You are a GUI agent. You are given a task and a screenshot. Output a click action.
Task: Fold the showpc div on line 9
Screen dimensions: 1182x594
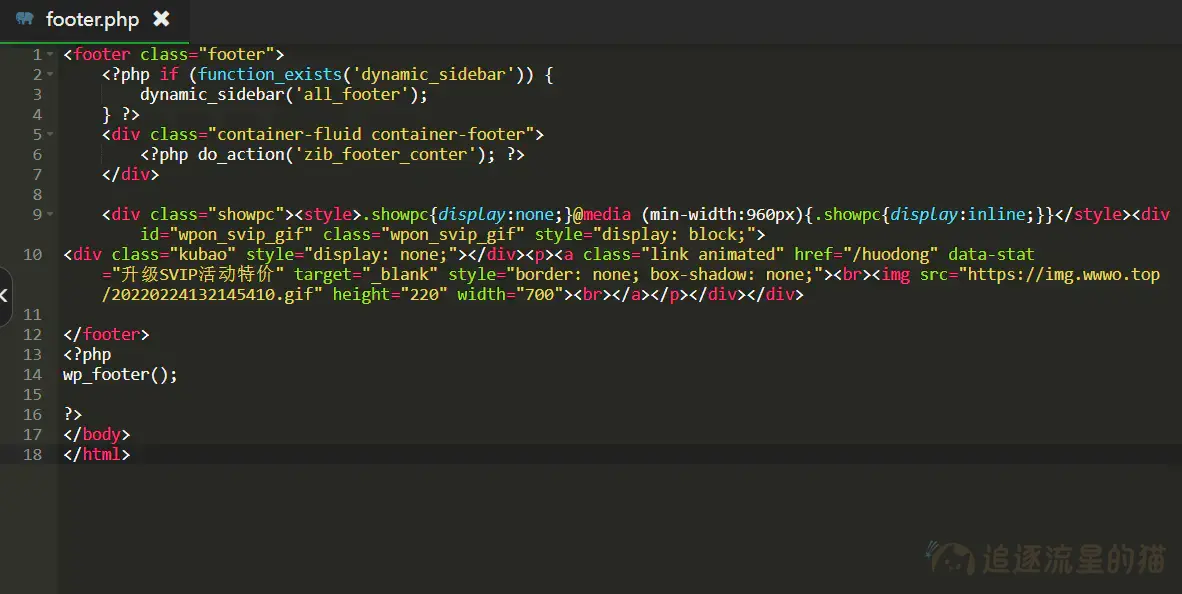point(50,215)
